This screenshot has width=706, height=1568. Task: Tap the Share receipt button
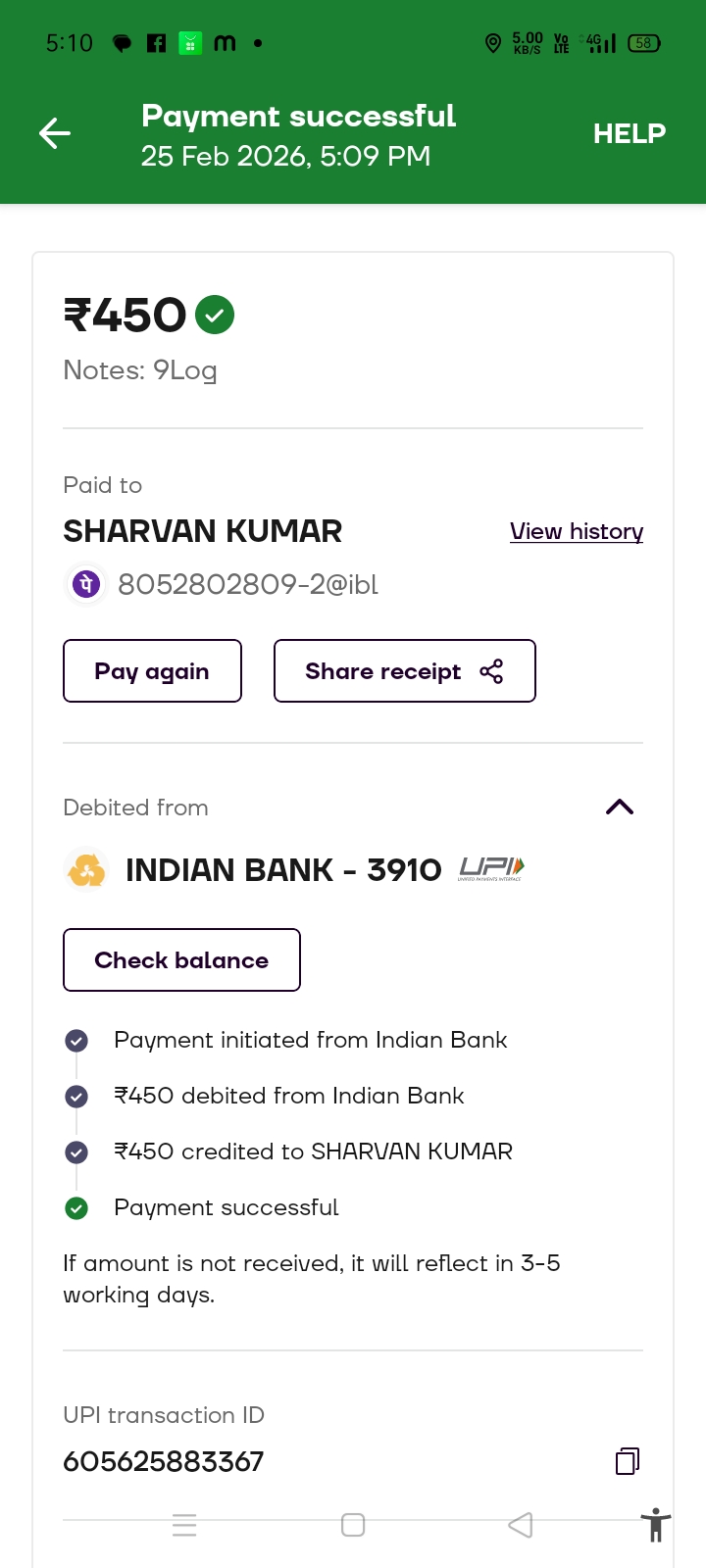[404, 671]
